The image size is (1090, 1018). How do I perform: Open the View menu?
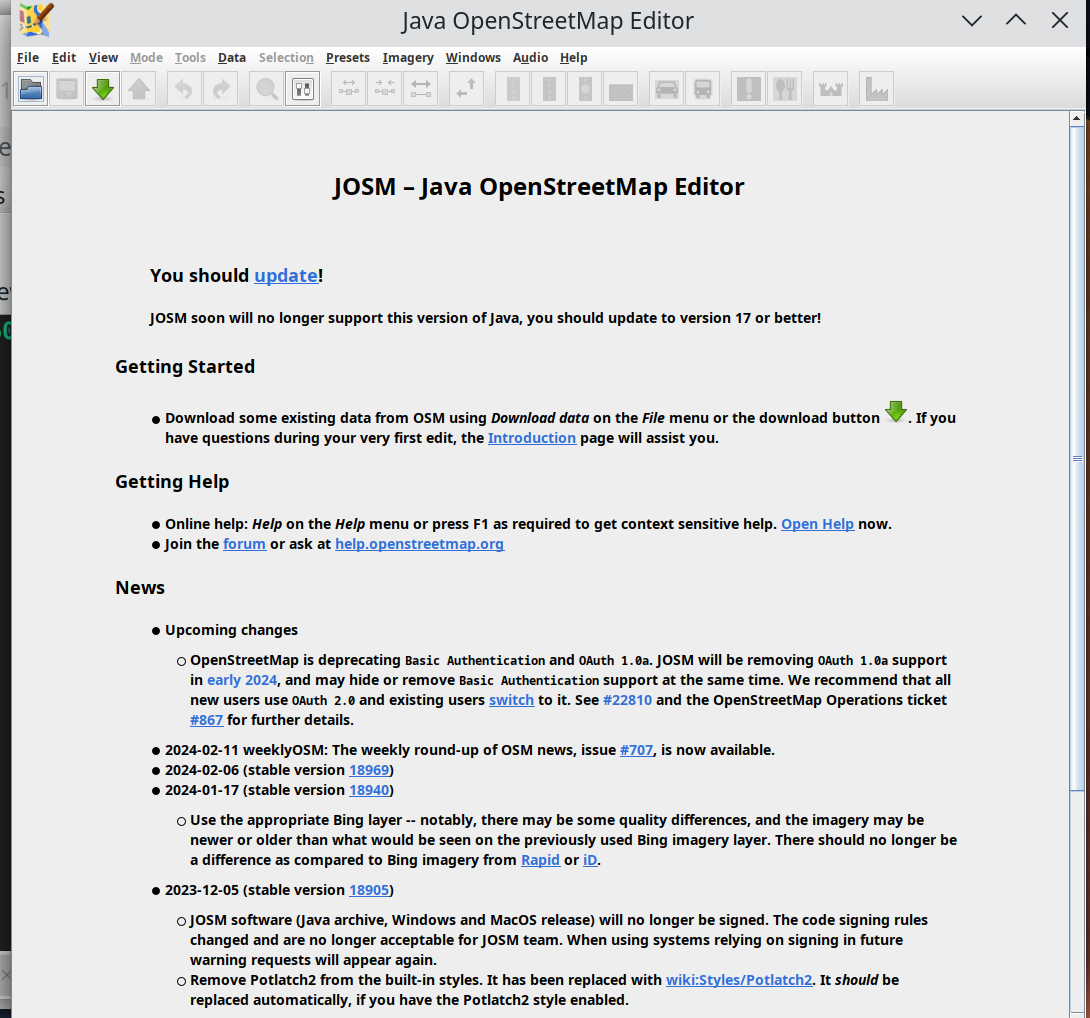point(103,58)
